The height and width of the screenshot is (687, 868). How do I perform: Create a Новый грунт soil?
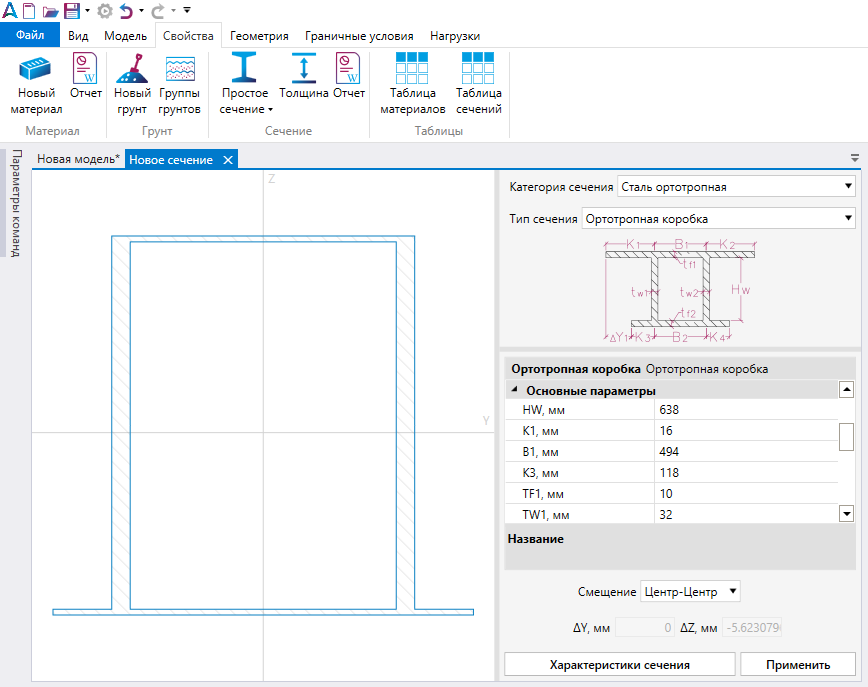coord(132,84)
